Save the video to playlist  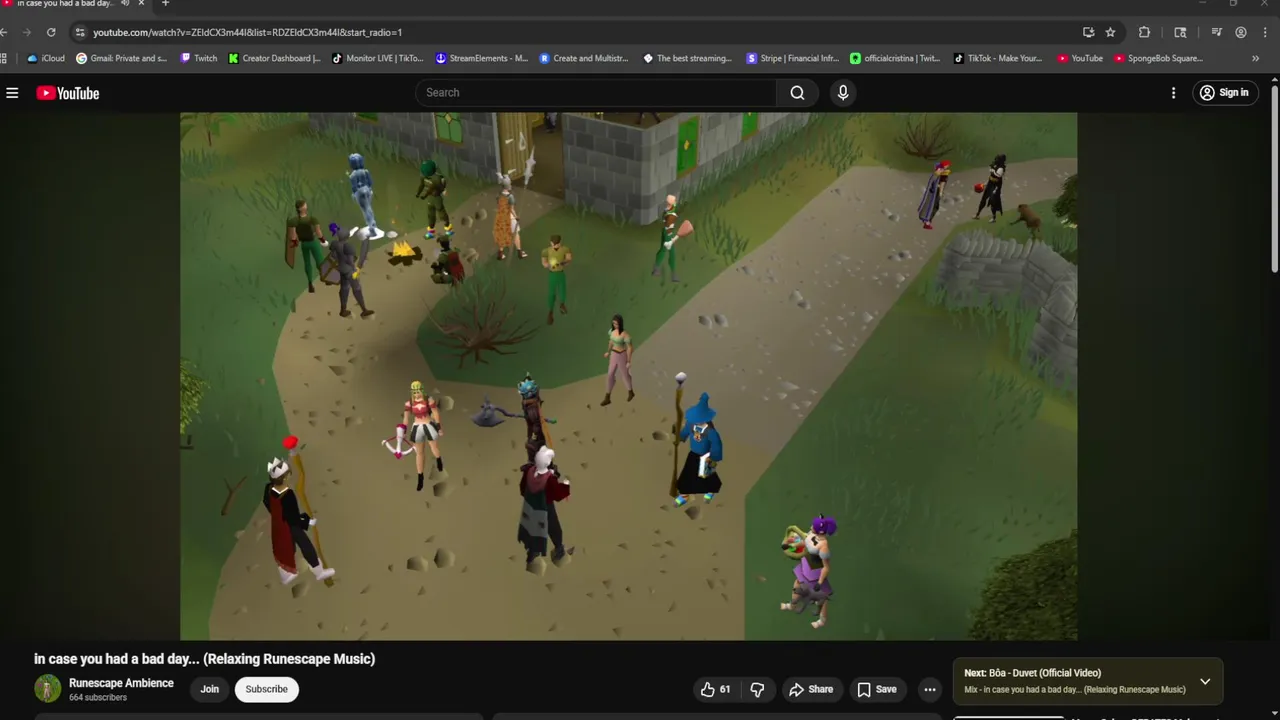click(877, 689)
